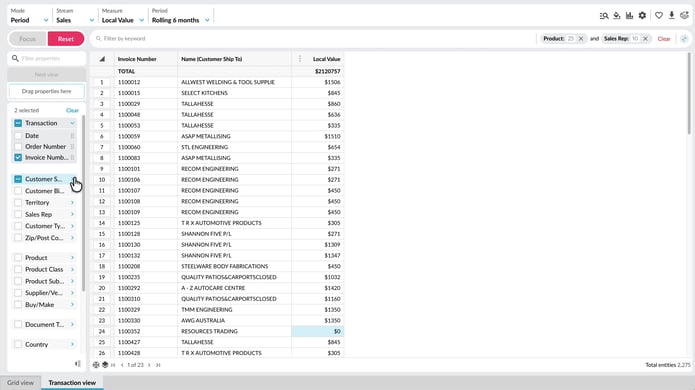The height and width of the screenshot is (390, 695).
Task: Click drag handle next to Order Number property
Action: (x=72, y=147)
